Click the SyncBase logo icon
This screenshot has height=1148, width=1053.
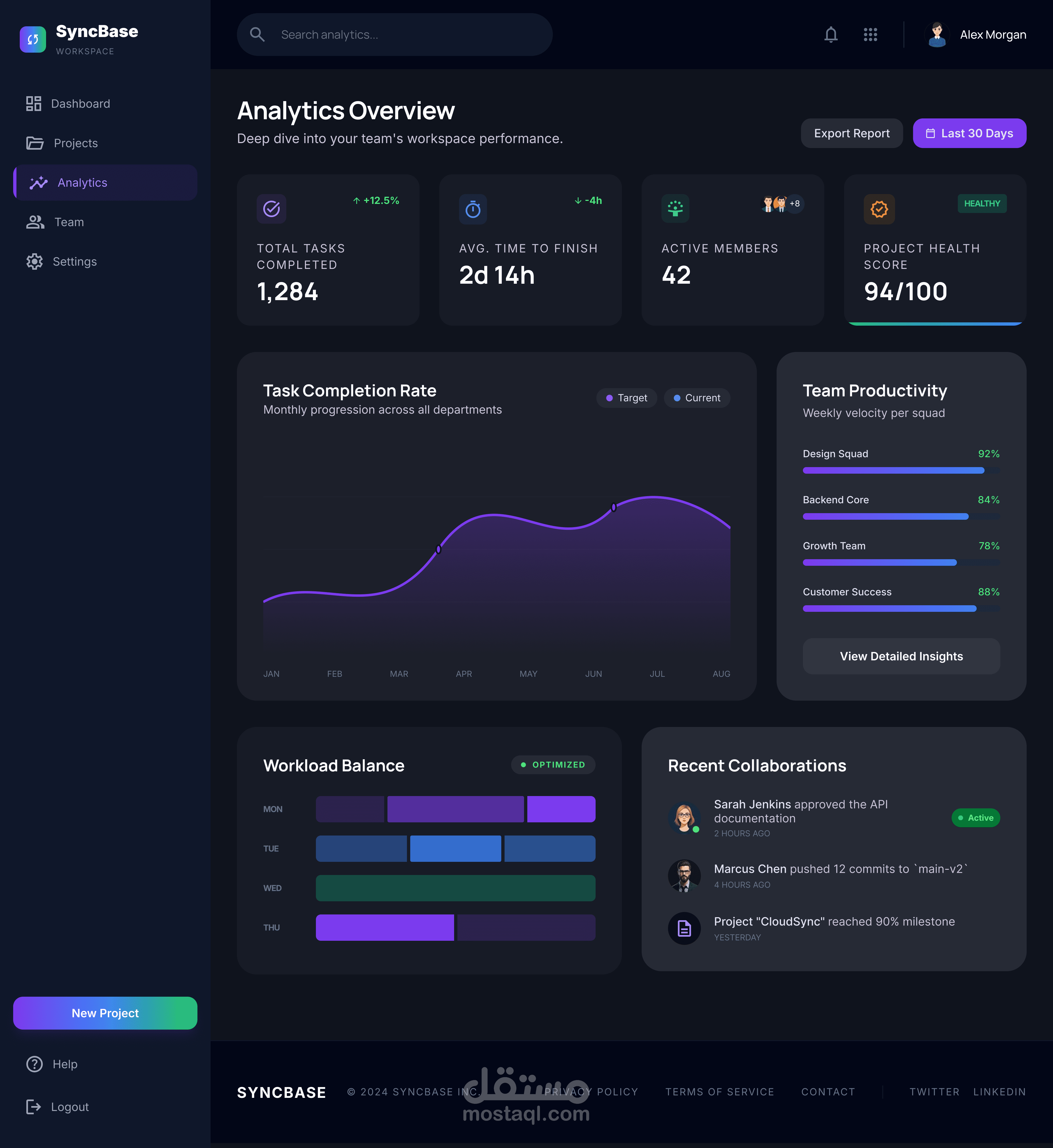coord(33,39)
